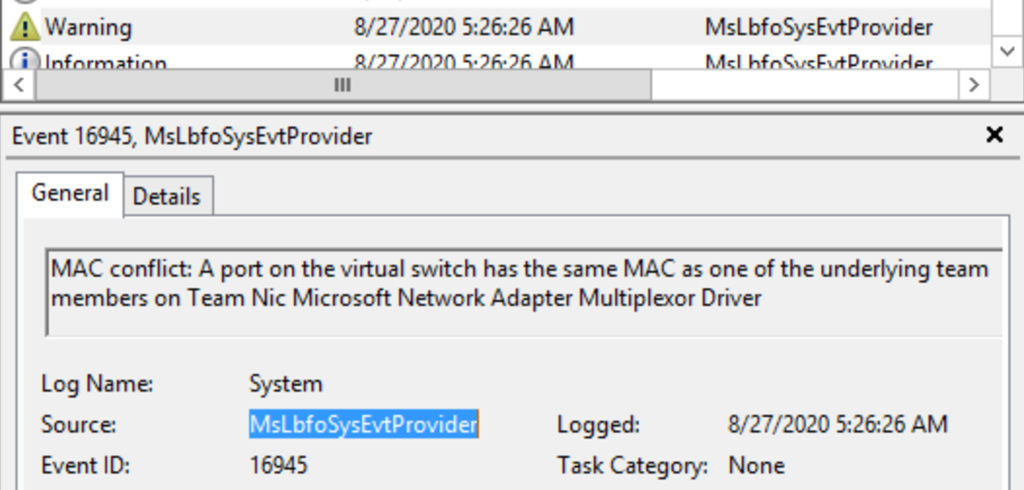This screenshot has width=1024, height=490.
Task: Click the Logged date 8/27/2020 5:26:26 AM
Action: pyautogui.click(x=837, y=424)
